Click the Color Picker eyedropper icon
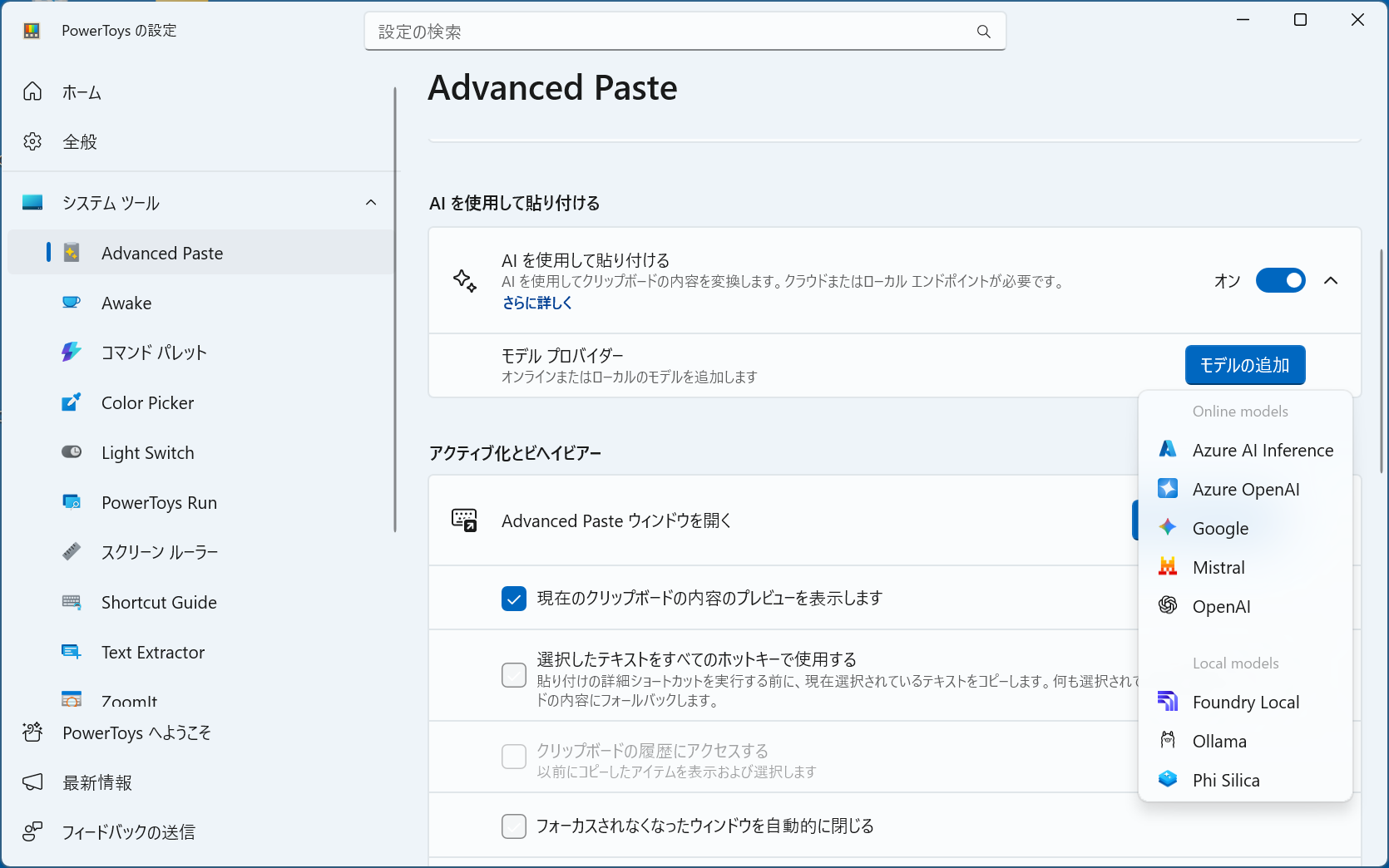The height and width of the screenshot is (868, 1389). tap(72, 402)
